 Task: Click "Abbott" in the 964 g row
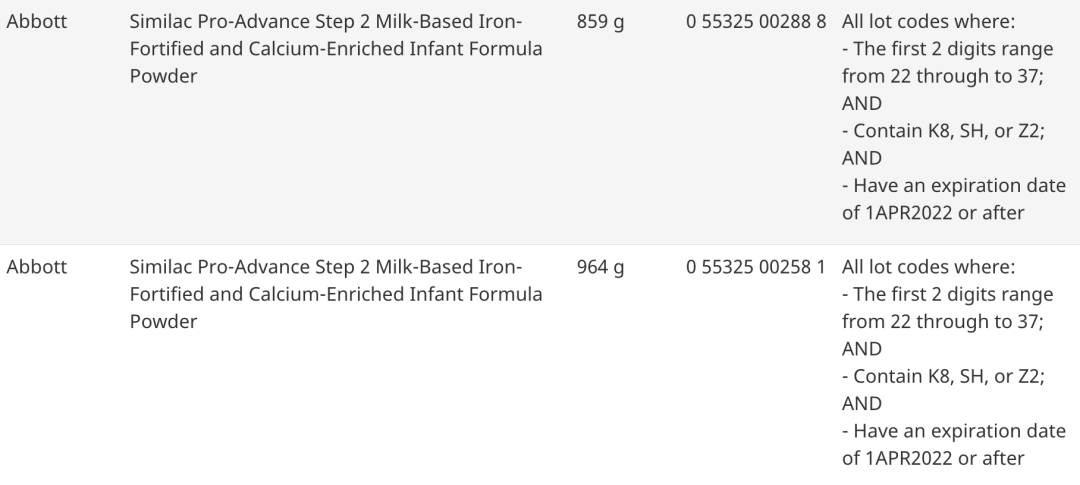click(x=37, y=268)
